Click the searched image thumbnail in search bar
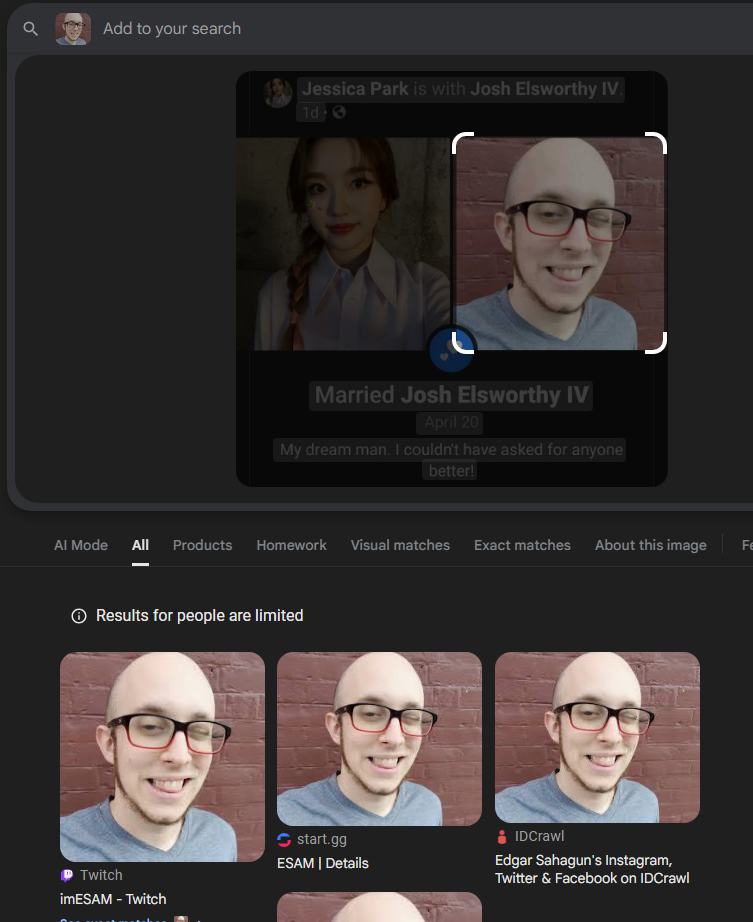753x922 pixels. (x=73, y=28)
